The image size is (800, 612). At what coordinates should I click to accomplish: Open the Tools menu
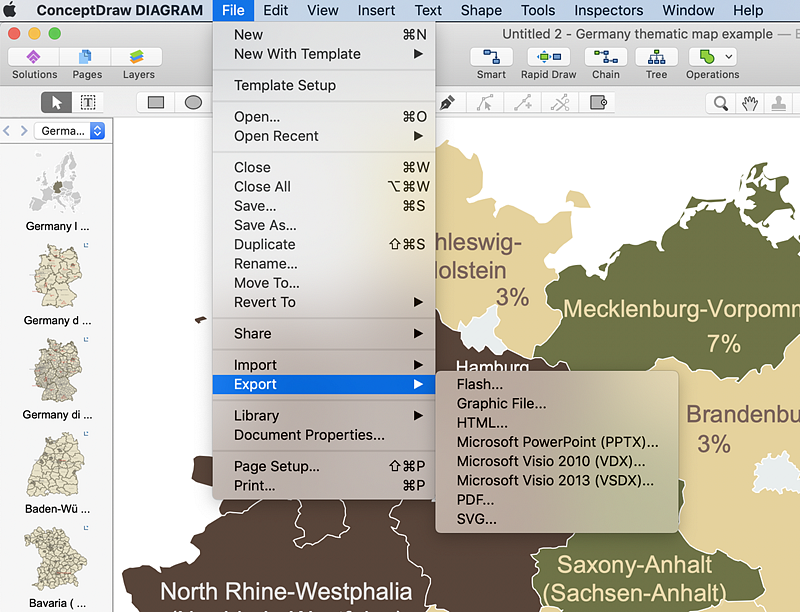(538, 10)
